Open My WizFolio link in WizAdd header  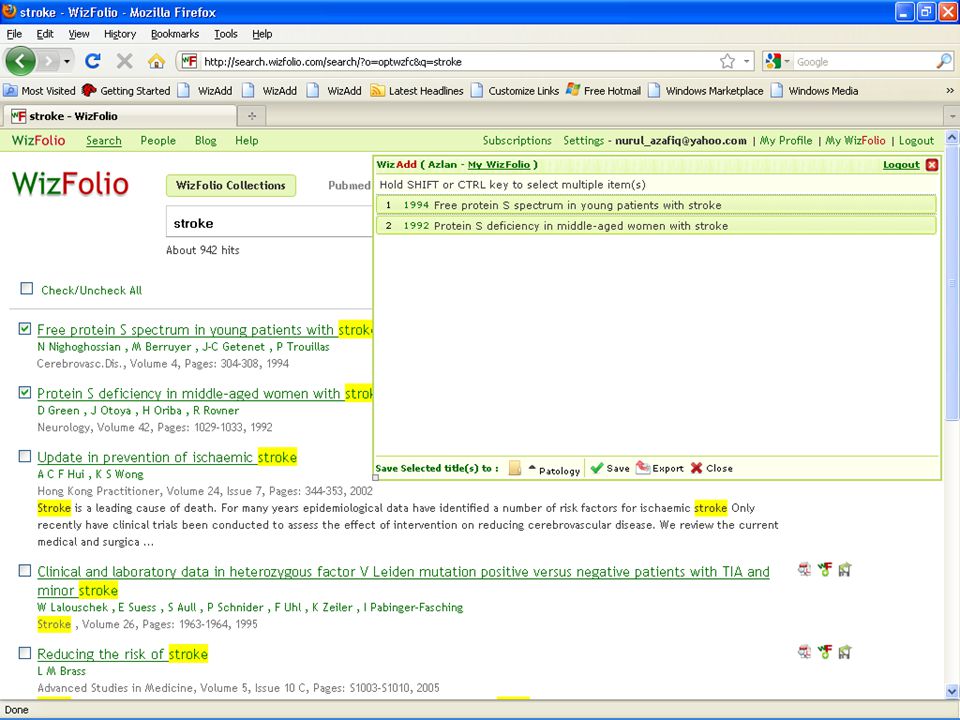(x=498, y=165)
